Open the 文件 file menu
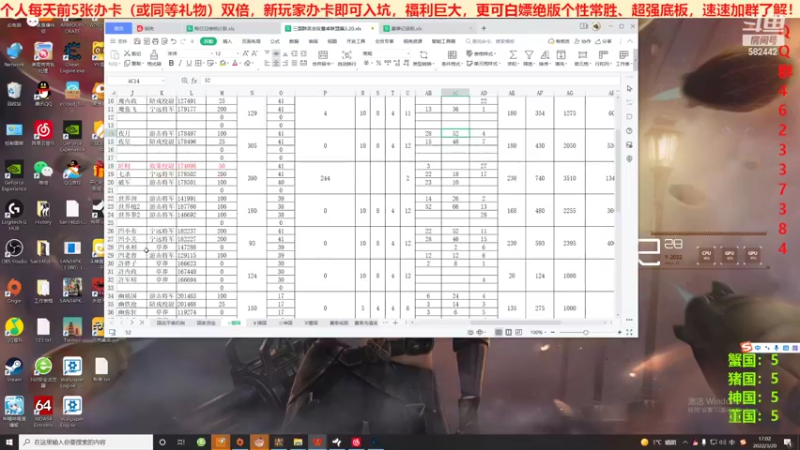Screen dimensions: 800x450 [x=119, y=41]
